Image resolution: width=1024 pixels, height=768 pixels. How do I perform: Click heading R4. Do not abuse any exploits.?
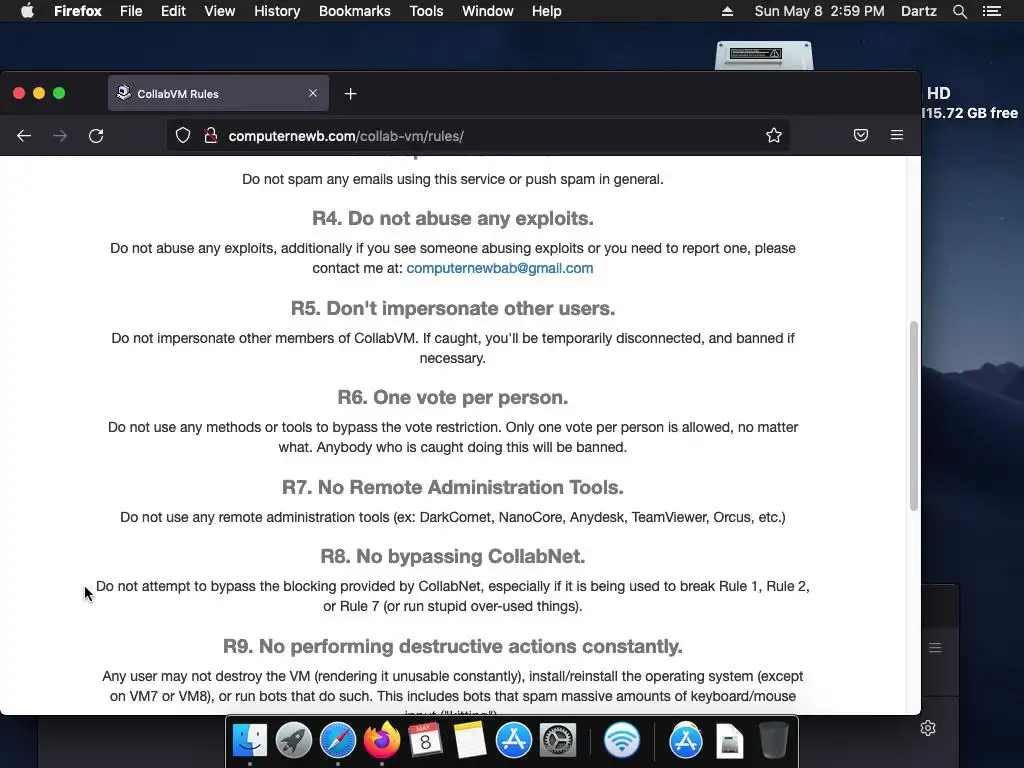453,218
